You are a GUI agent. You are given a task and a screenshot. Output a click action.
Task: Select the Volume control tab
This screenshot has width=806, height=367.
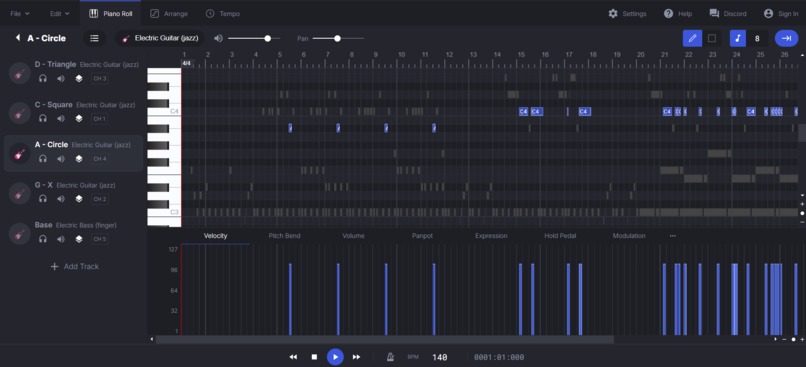[353, 236]
